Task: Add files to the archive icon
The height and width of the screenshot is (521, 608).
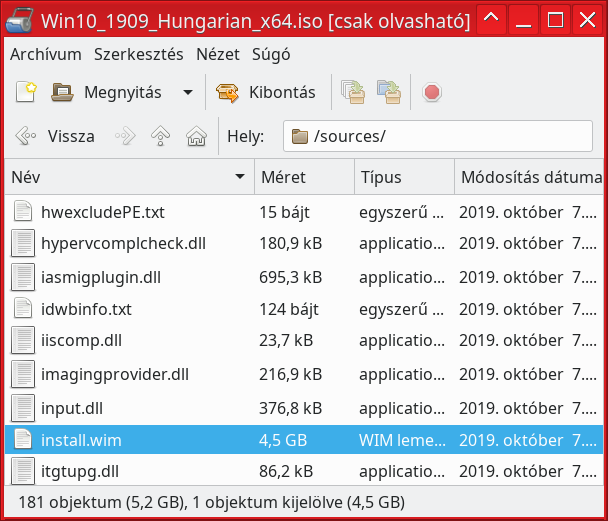Action: point(353,92)
